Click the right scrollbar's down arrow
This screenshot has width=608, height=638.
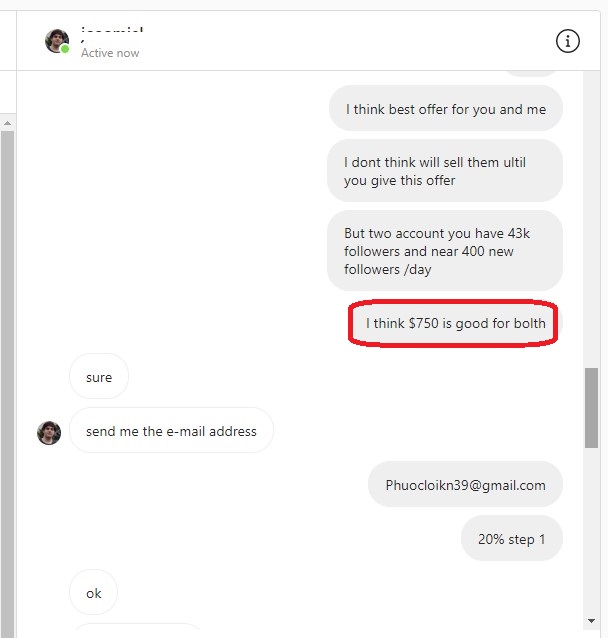592,621
